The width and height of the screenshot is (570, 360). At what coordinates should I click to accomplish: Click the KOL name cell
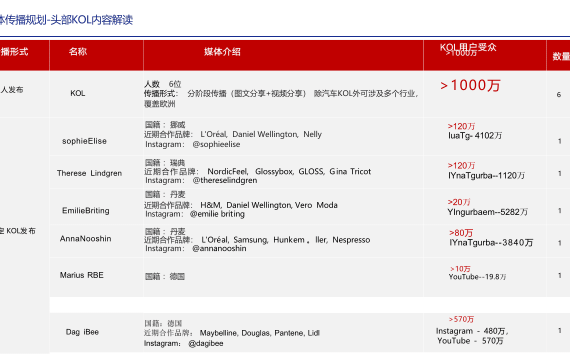78,93
